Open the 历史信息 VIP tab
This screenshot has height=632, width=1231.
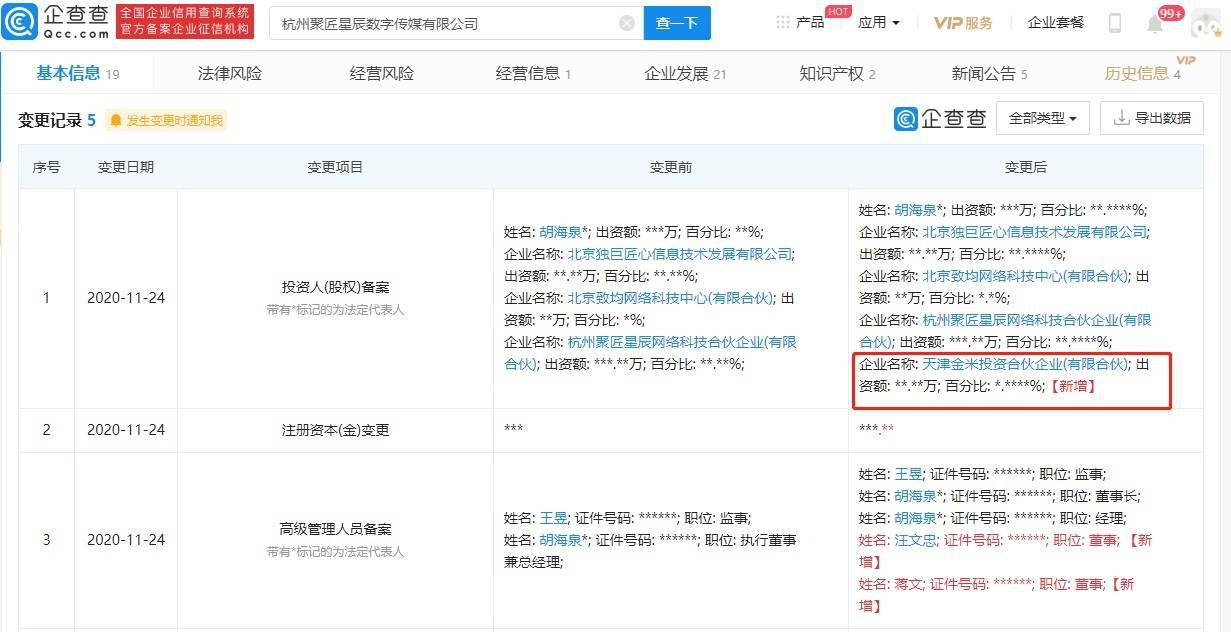(1142, 73)
